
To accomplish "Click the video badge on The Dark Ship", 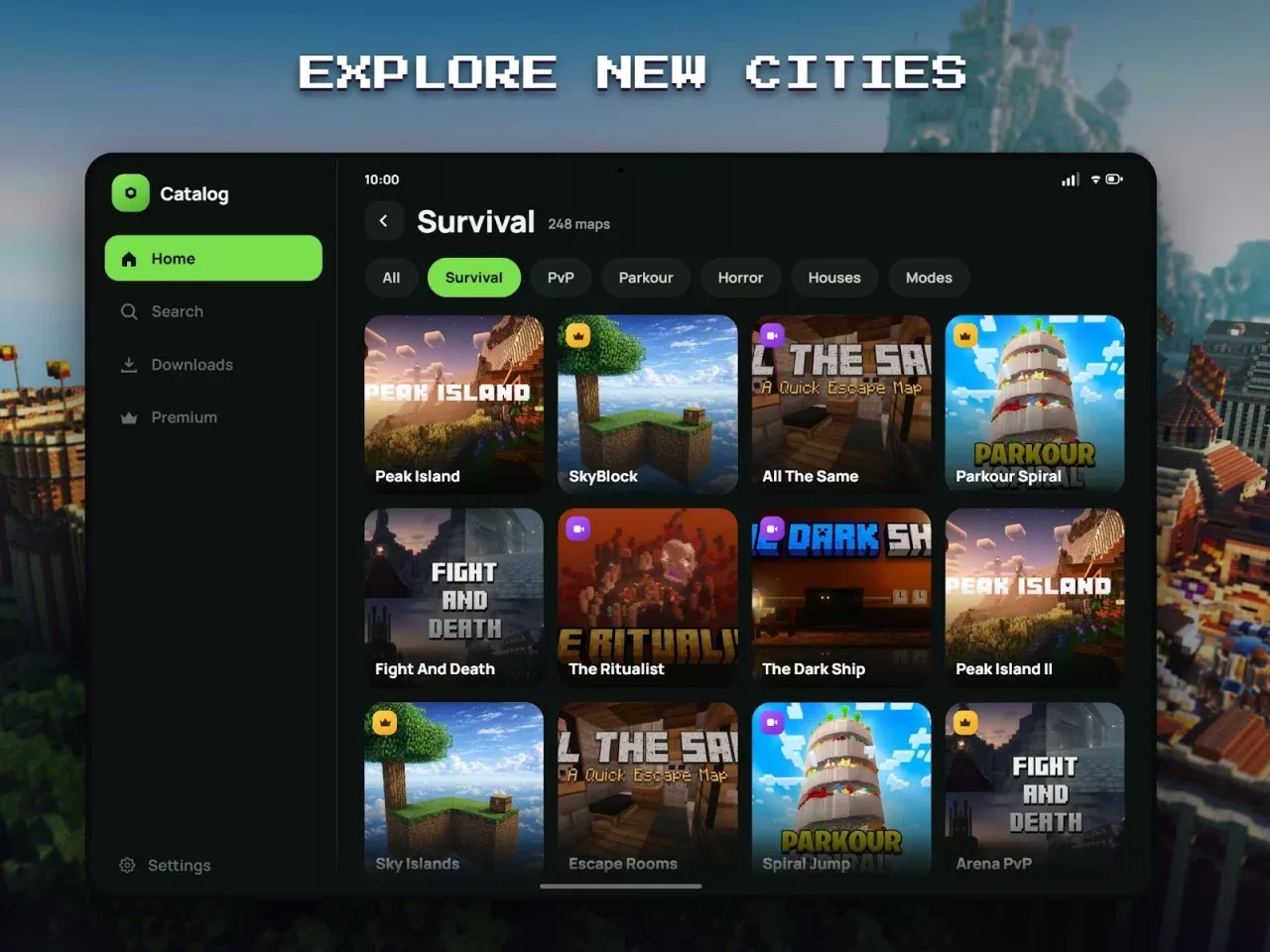I will 772,529.
